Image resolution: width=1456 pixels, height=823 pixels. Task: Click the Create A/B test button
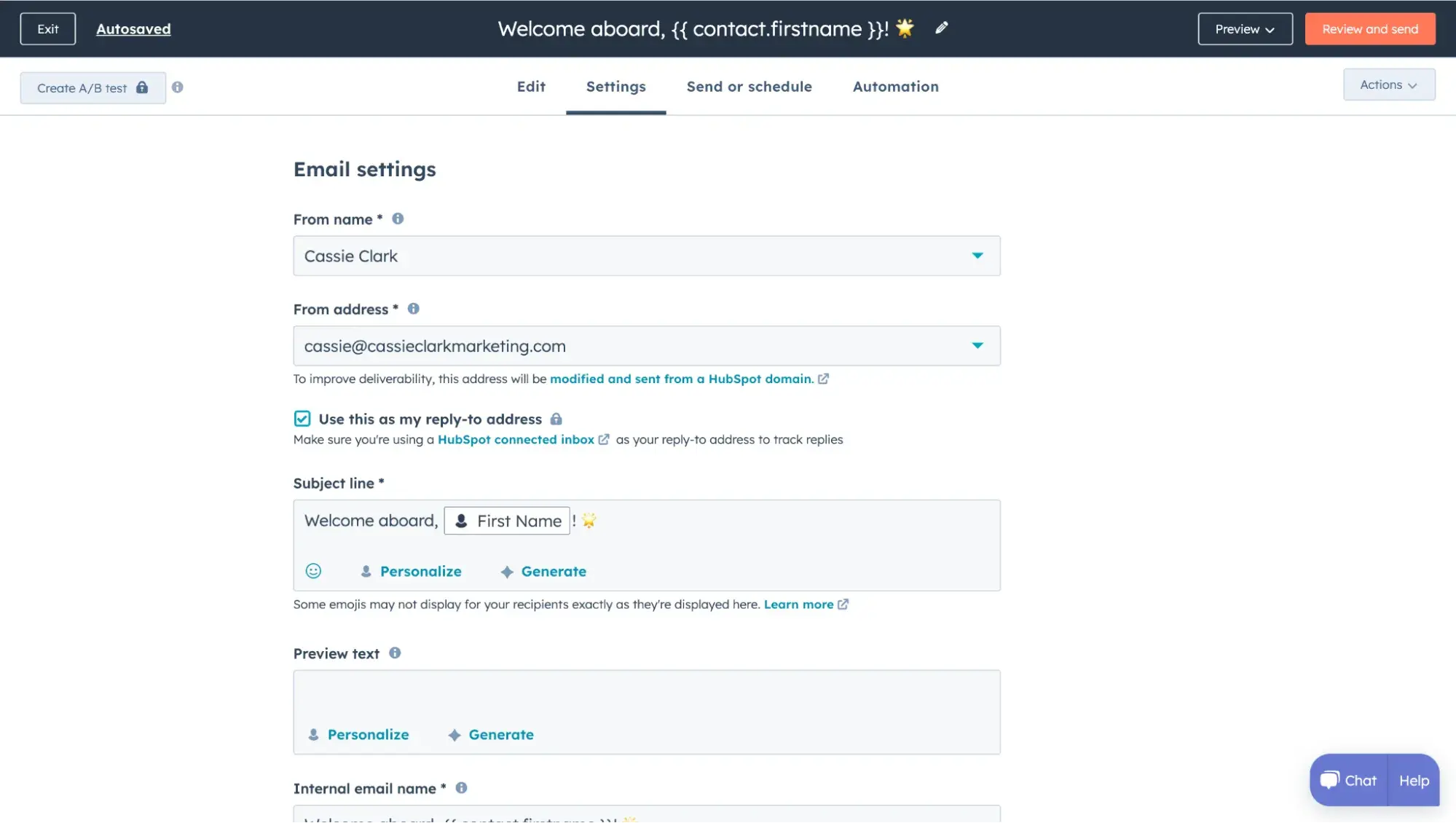(x=92, y=88)
